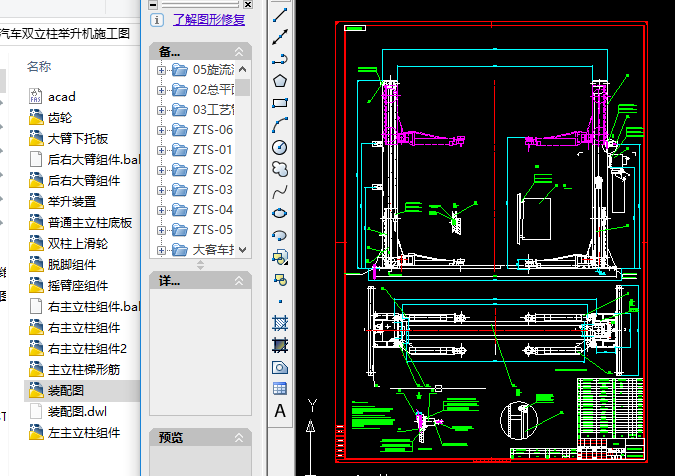Select the Revision Cloud tool
675x476 pixels.
(x=280, y=169)
